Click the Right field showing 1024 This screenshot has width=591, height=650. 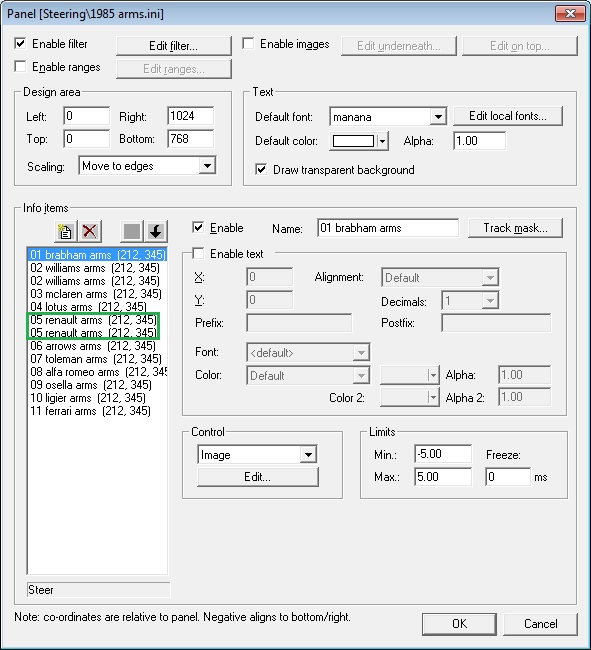(191, 116)
